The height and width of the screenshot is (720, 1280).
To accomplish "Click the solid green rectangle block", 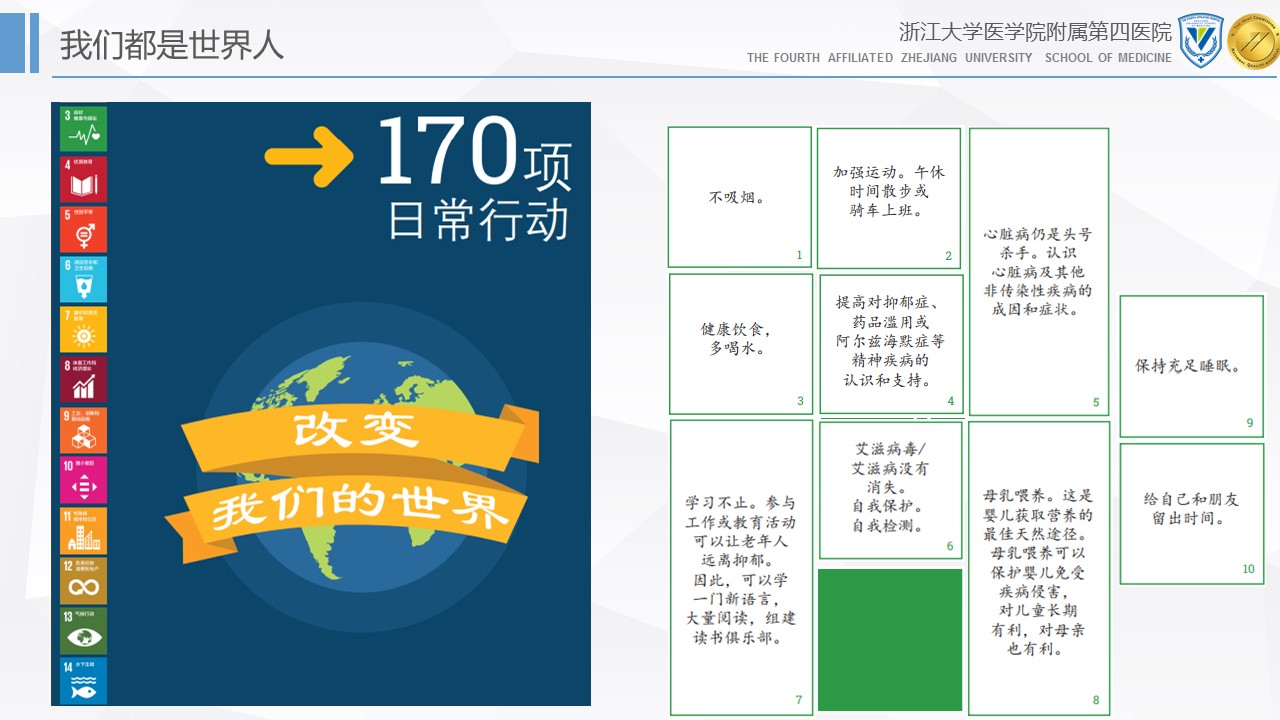I will coord(890,640).
